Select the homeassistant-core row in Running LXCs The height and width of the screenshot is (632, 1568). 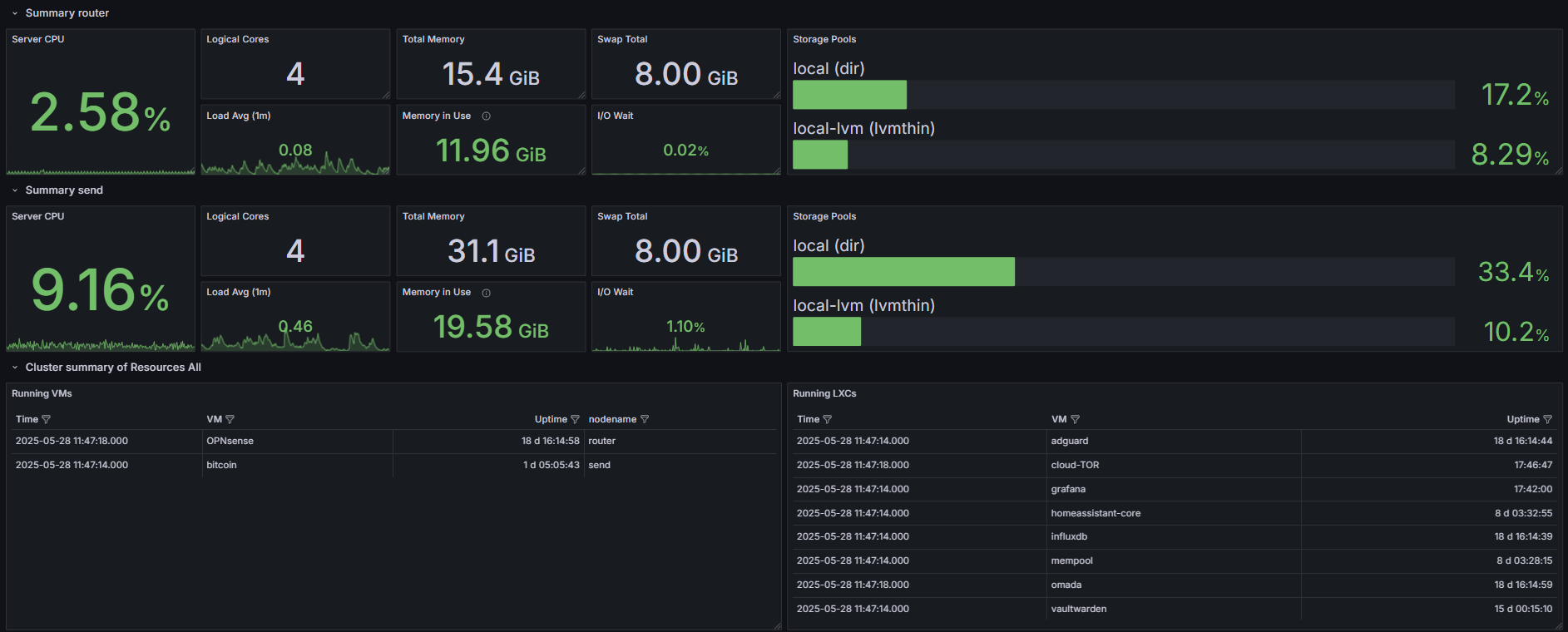pos(1096,514)
